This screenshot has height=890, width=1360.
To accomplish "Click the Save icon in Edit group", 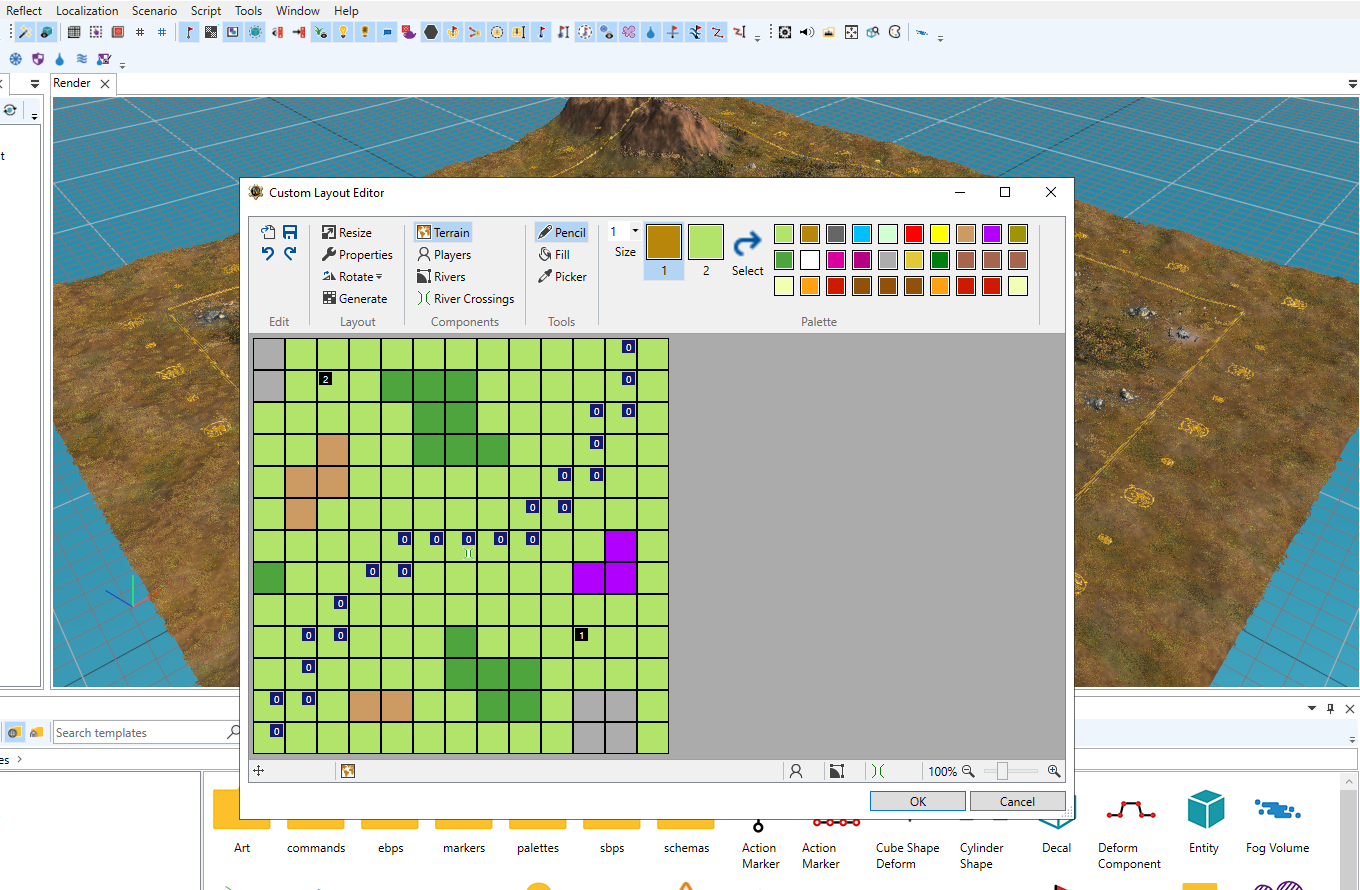I will pos(290,232).
